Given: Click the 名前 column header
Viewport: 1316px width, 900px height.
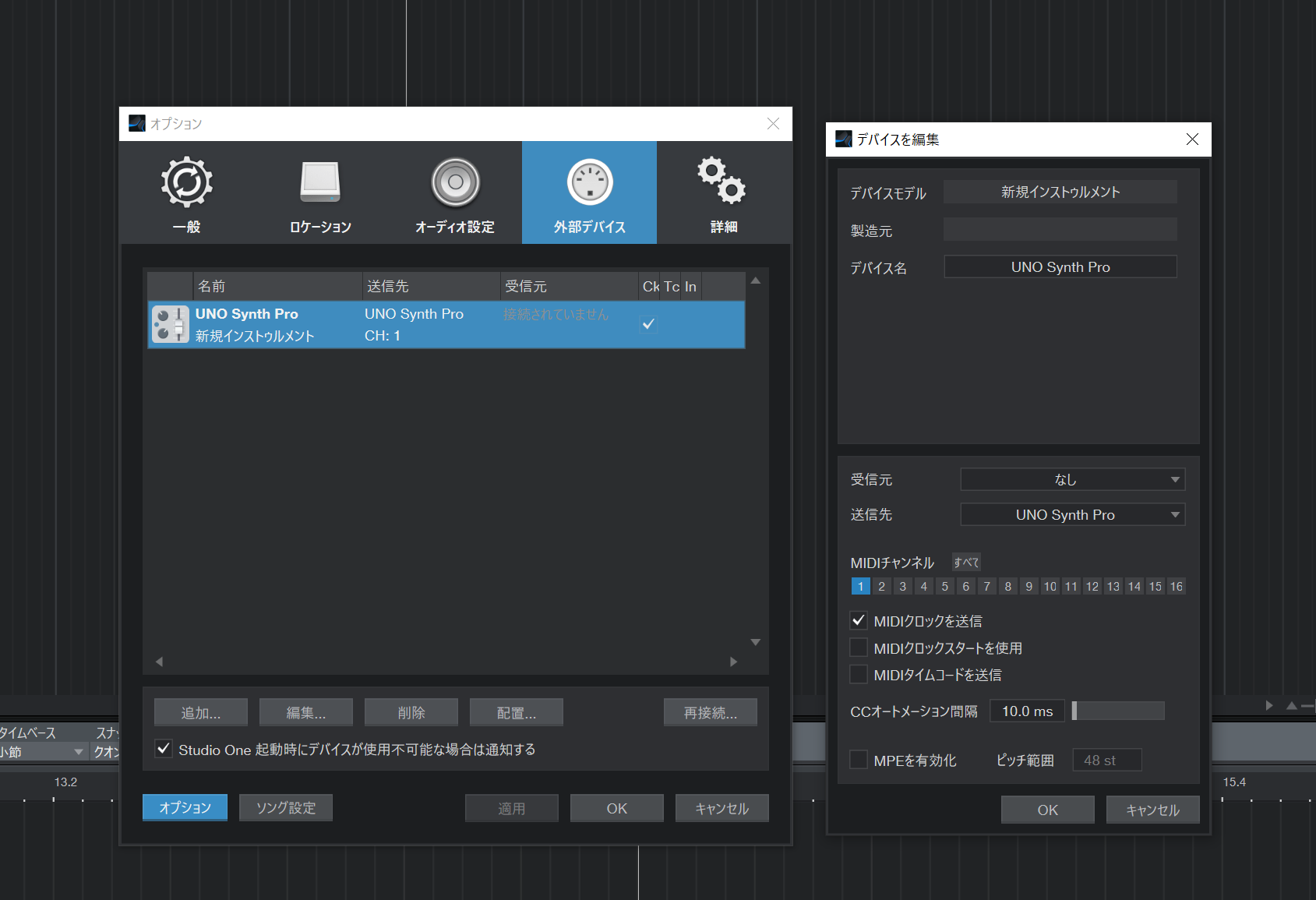Looking at the screenshot, I should (277, 286).
